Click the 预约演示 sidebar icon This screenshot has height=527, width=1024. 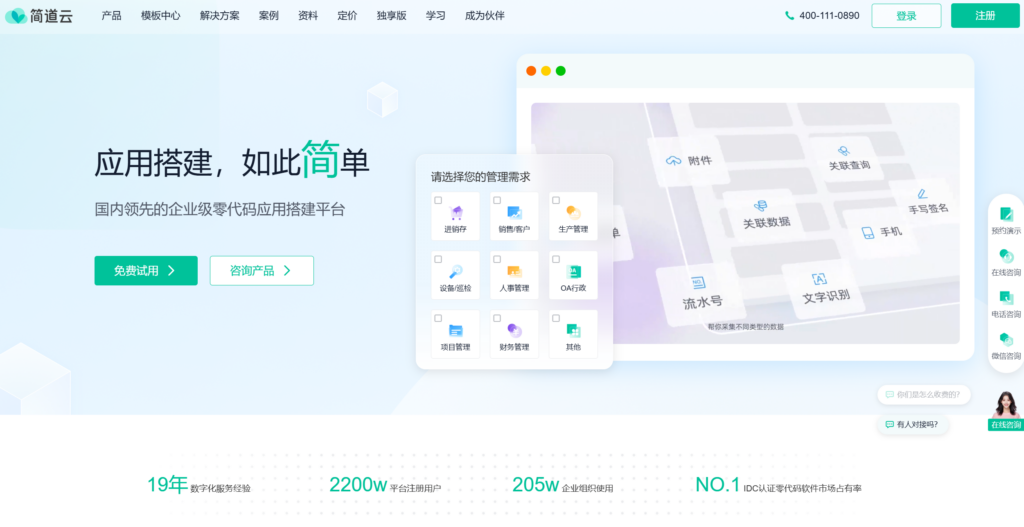coord(1006,214)
